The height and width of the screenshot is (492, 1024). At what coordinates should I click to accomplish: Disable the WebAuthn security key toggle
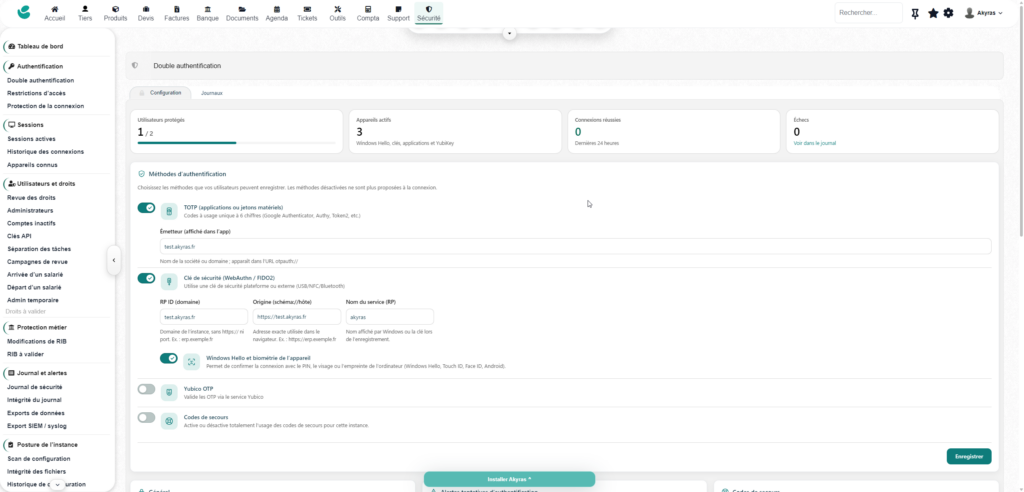coord(146,278)
